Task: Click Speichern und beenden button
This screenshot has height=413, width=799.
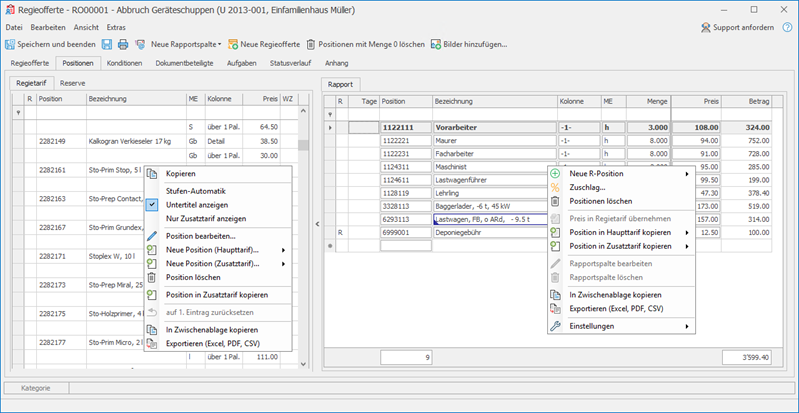Action: (x=50, y=44)
